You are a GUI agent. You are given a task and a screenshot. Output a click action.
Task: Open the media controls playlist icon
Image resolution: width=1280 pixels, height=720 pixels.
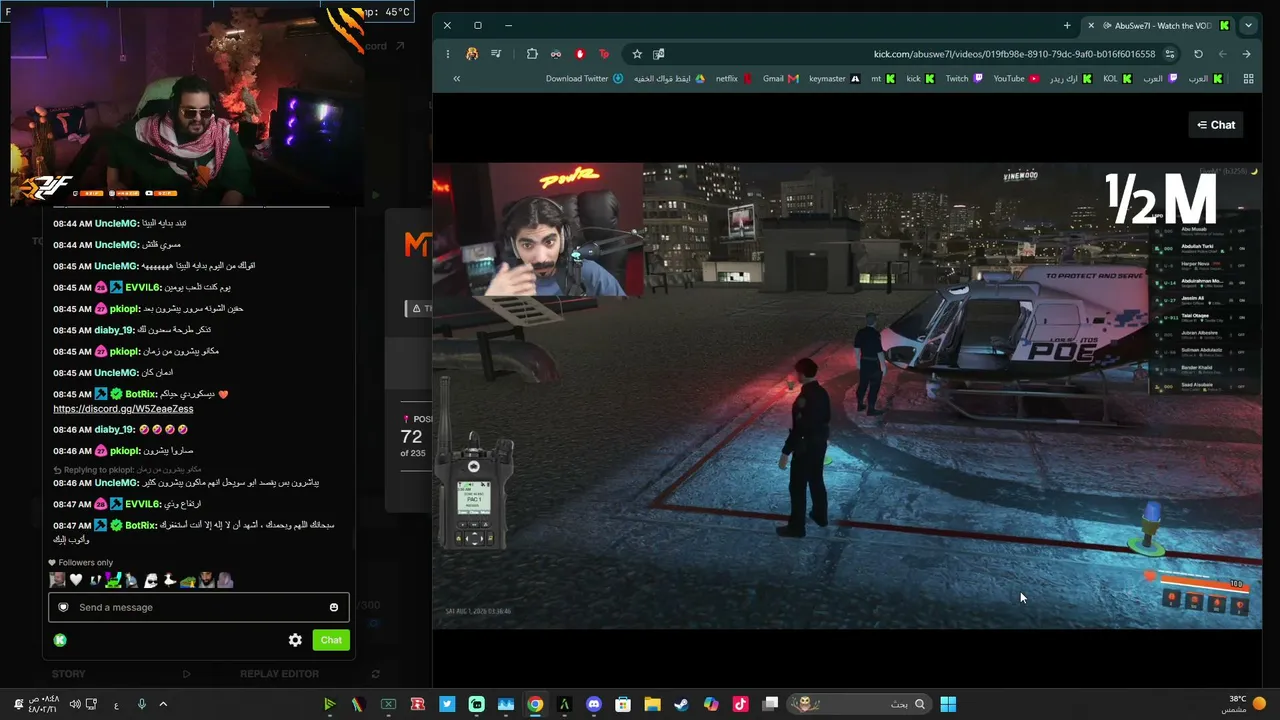click(x=496, y=54)
